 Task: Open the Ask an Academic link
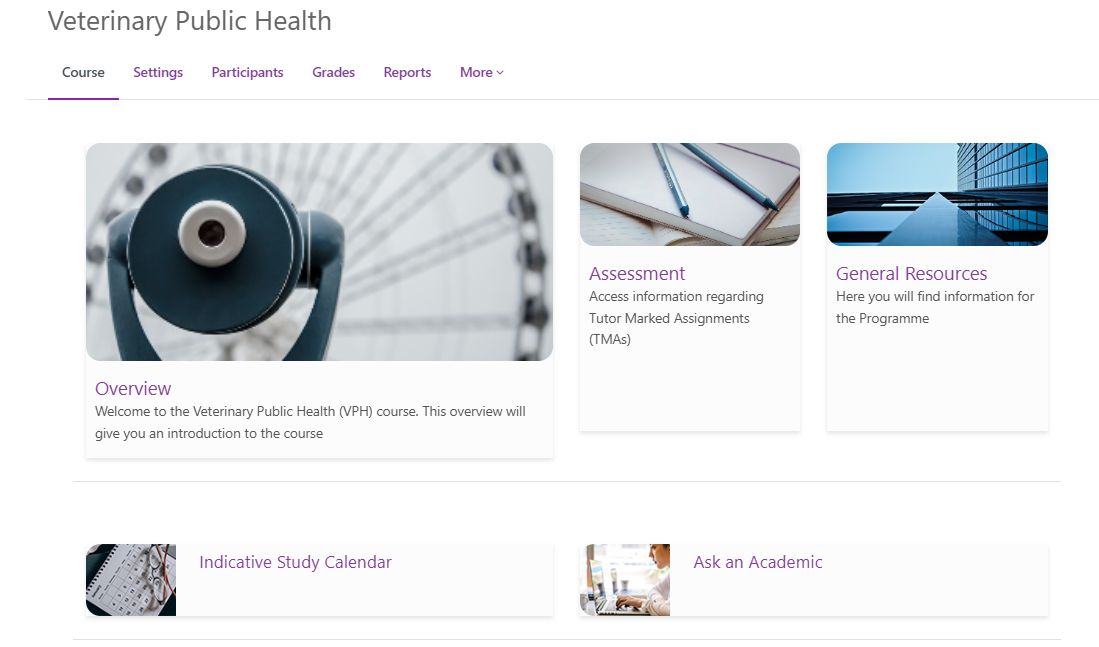758,562
